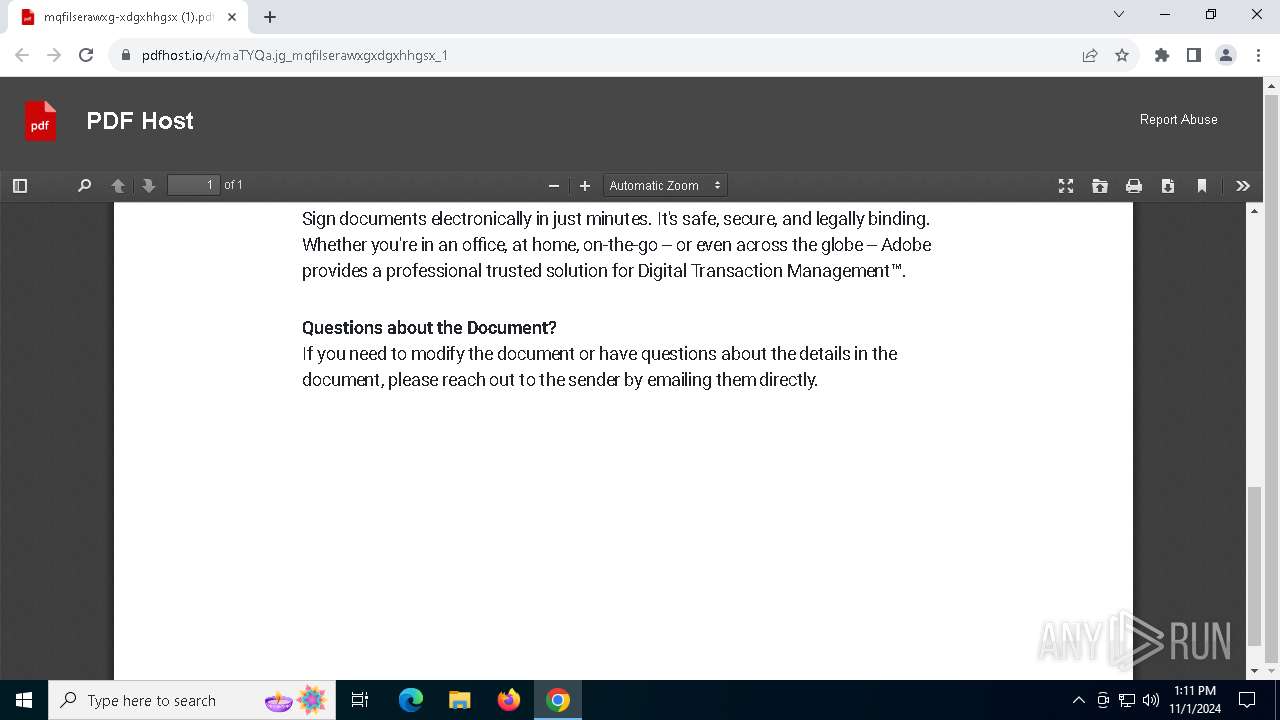Open the Windows Start menu
The height and width of the screenshot is (720, 1280).
[x=24, y=700]
